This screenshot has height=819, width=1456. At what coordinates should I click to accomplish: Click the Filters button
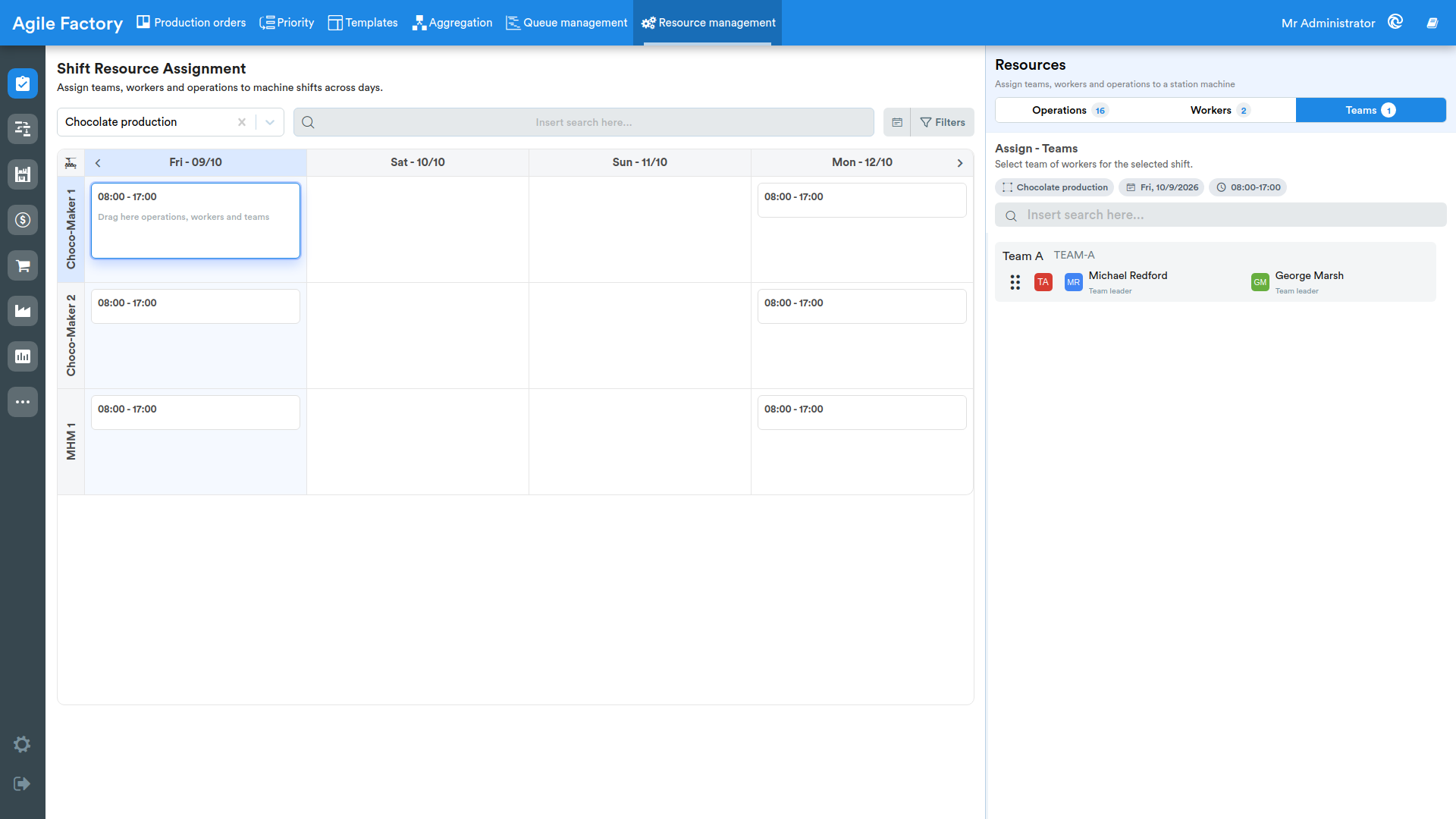943,122
